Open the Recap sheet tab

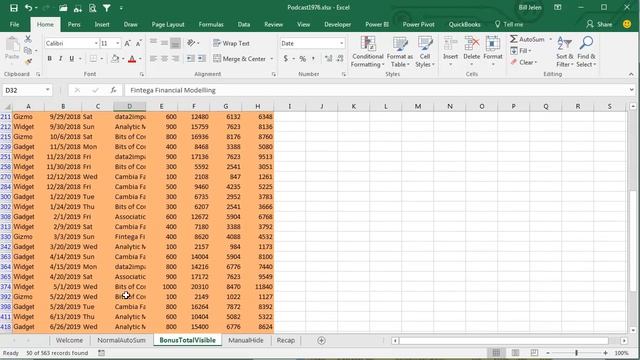[286, 340]
